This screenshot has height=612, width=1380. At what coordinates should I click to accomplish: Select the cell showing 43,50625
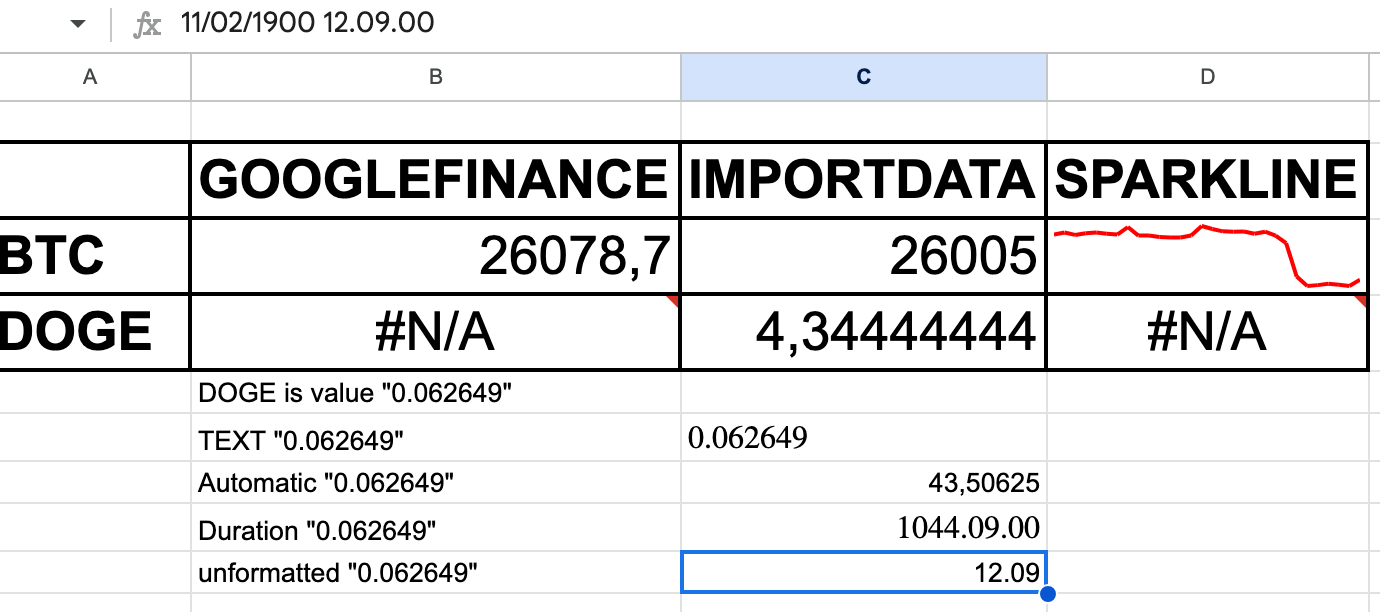tap(861, 482)
